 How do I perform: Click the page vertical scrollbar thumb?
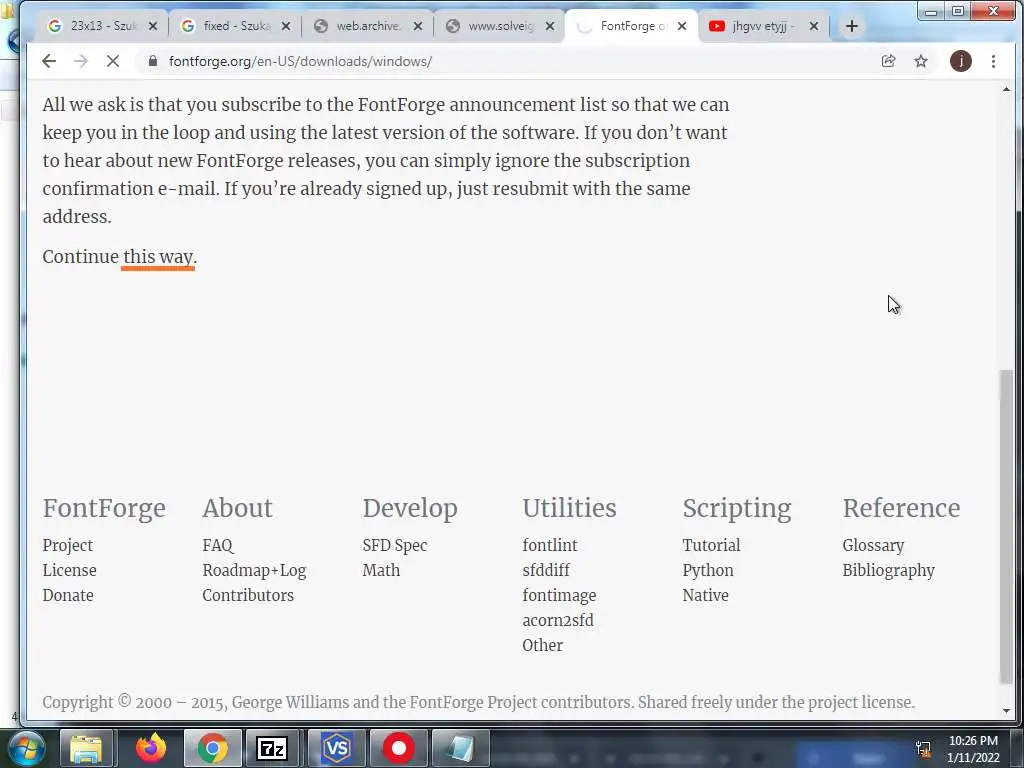(1006, 526)
